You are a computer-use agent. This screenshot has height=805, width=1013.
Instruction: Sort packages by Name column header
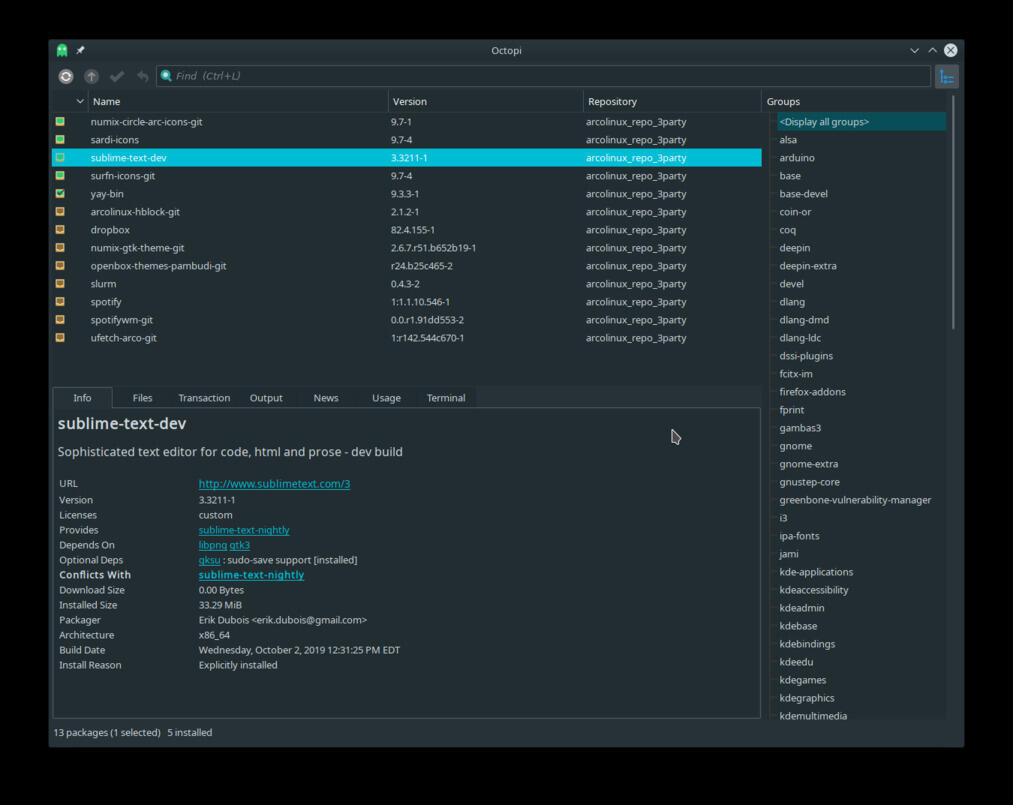coord(238,101)
